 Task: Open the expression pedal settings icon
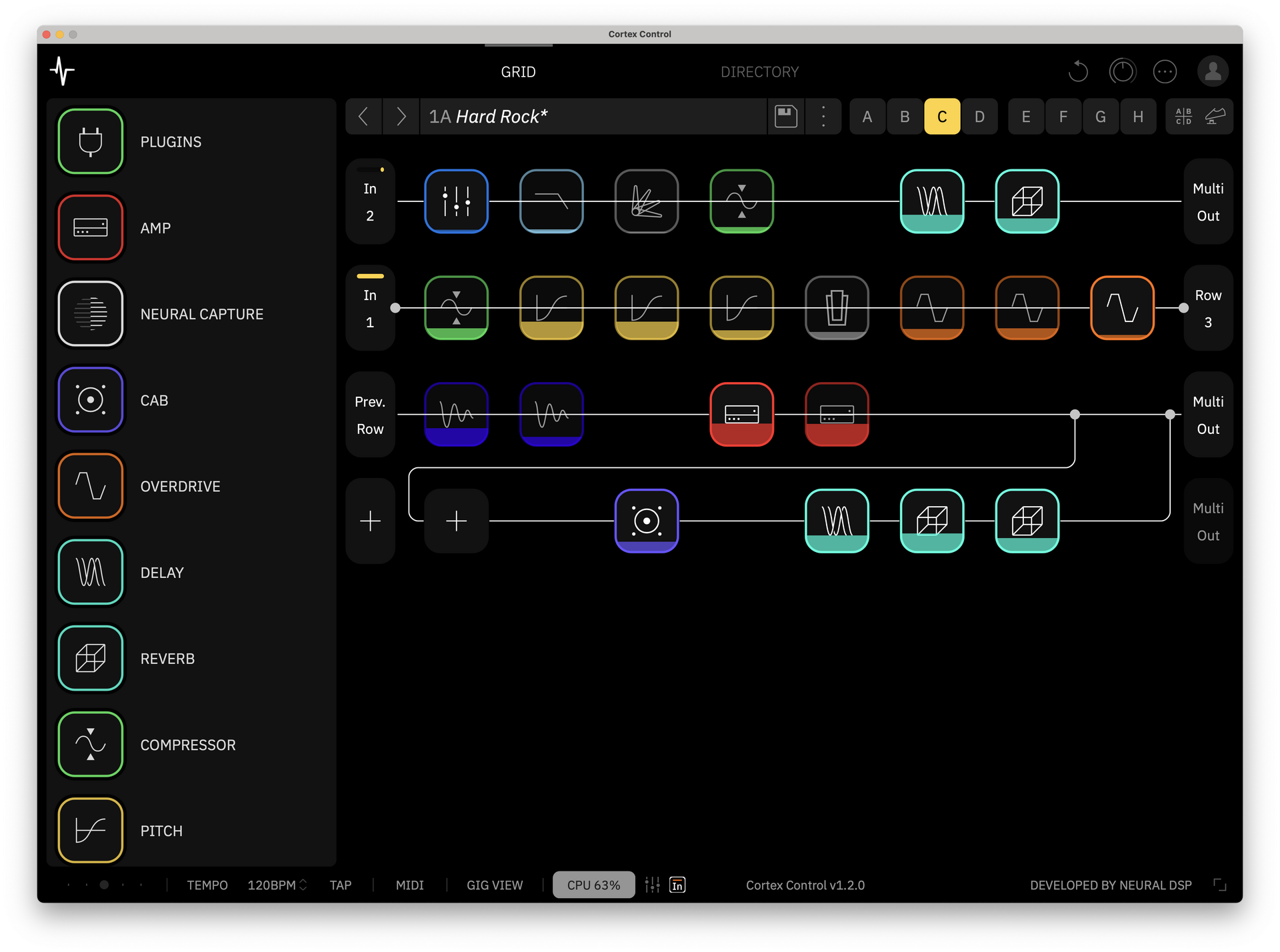[x=1215, y=117]
